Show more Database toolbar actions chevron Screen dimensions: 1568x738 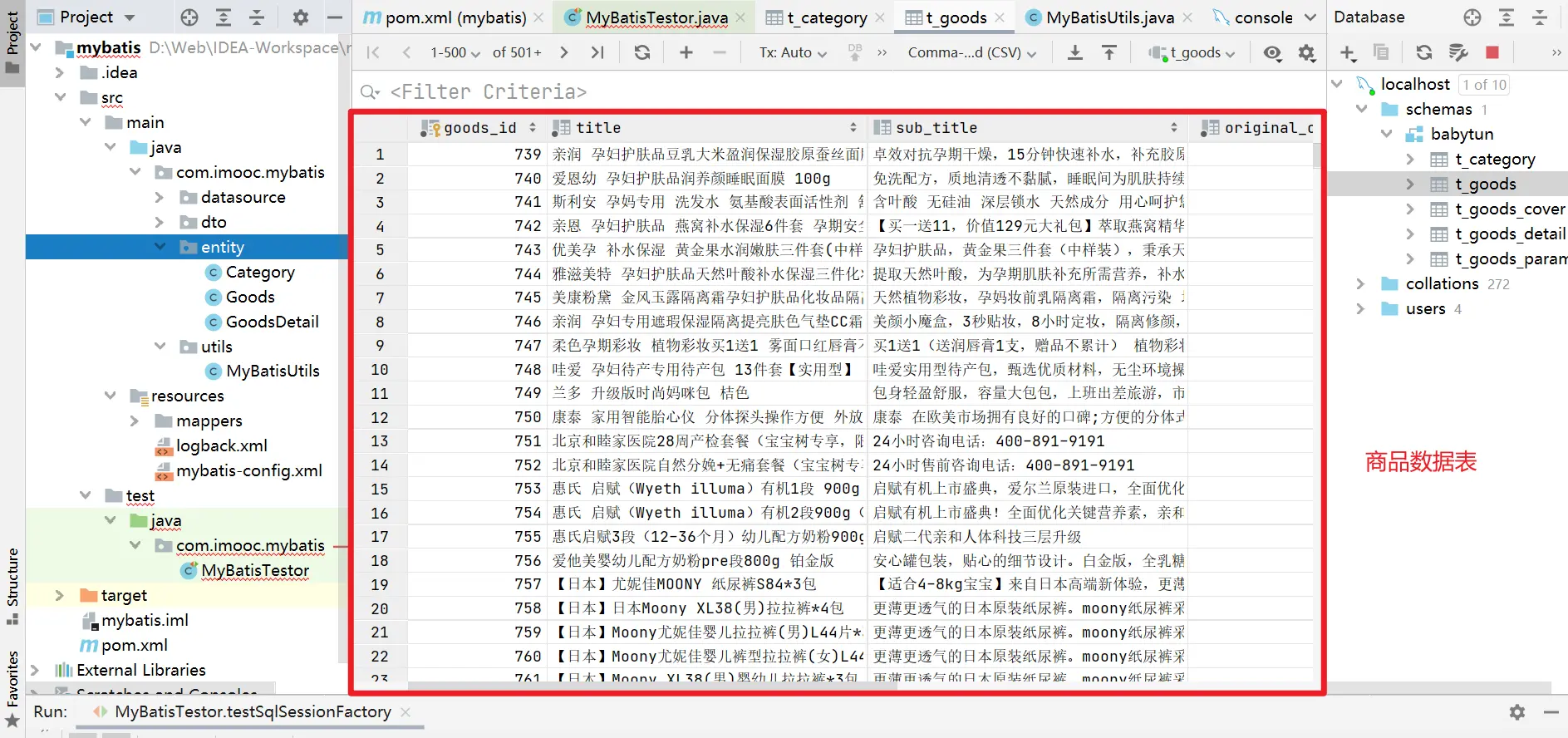point(1556,52)
